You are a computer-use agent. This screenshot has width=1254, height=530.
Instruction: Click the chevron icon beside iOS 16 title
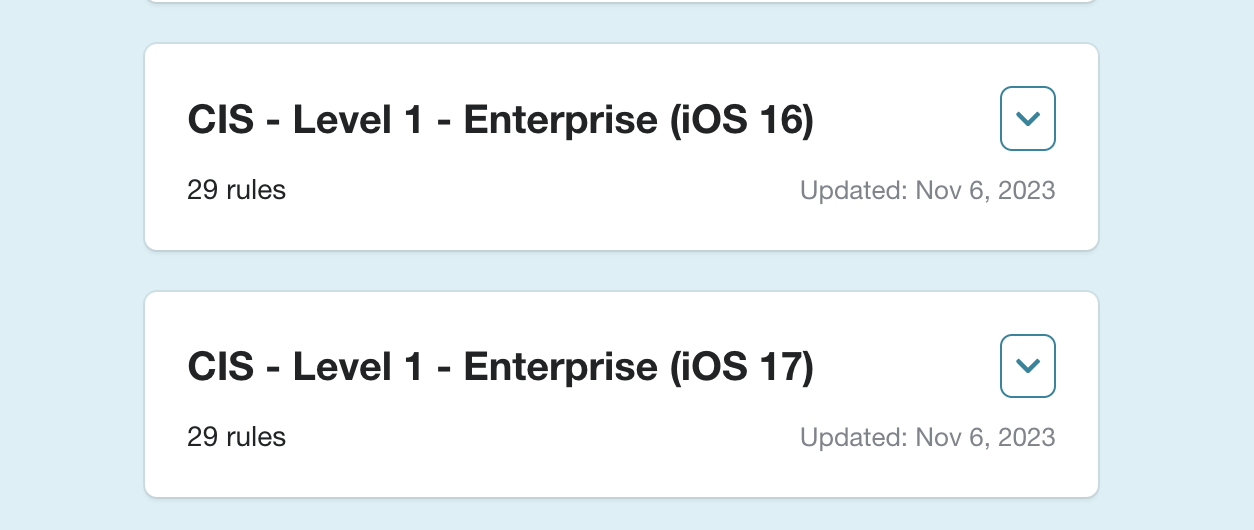[x=1028, y=119]
